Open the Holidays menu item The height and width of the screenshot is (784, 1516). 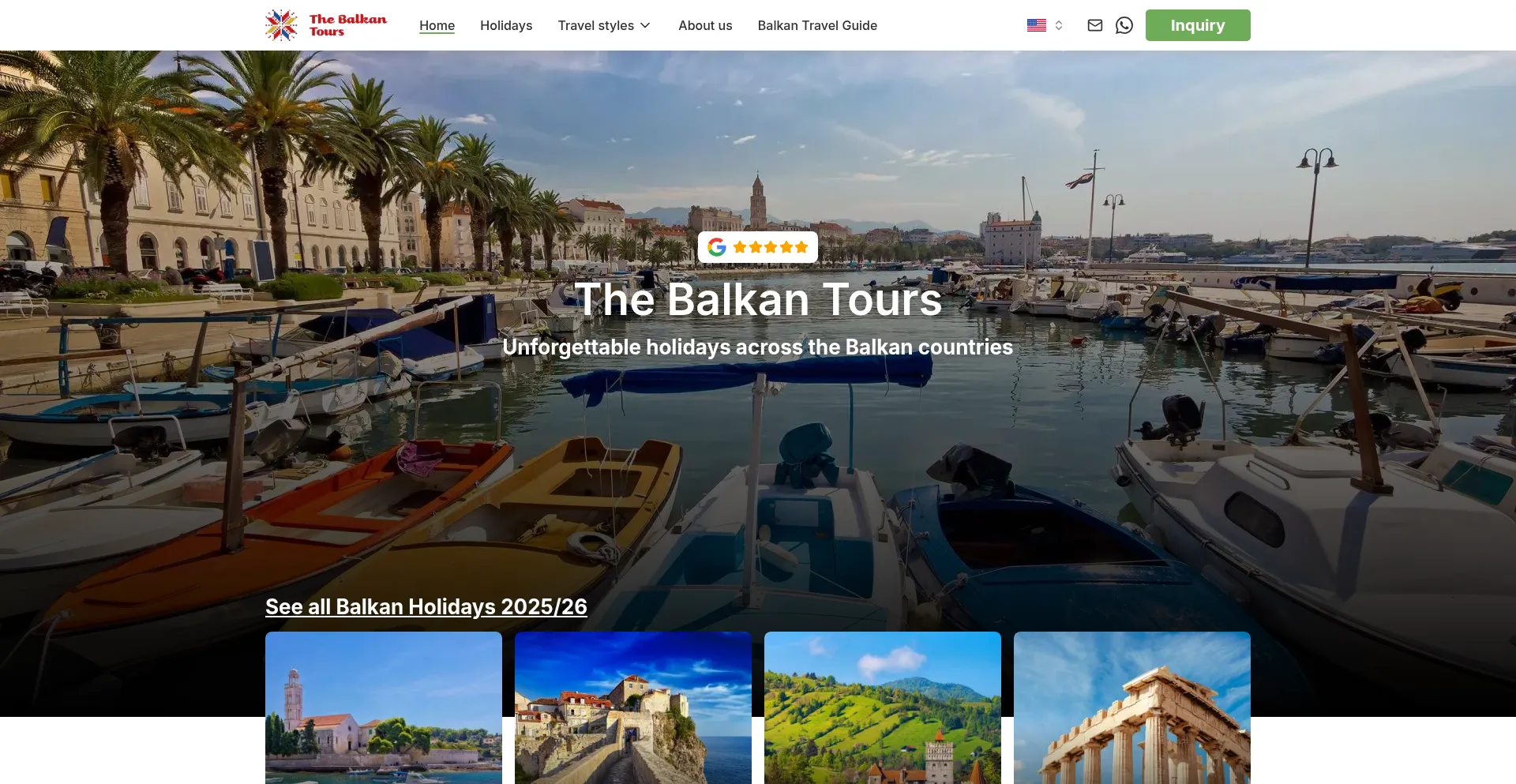(506, 25)
